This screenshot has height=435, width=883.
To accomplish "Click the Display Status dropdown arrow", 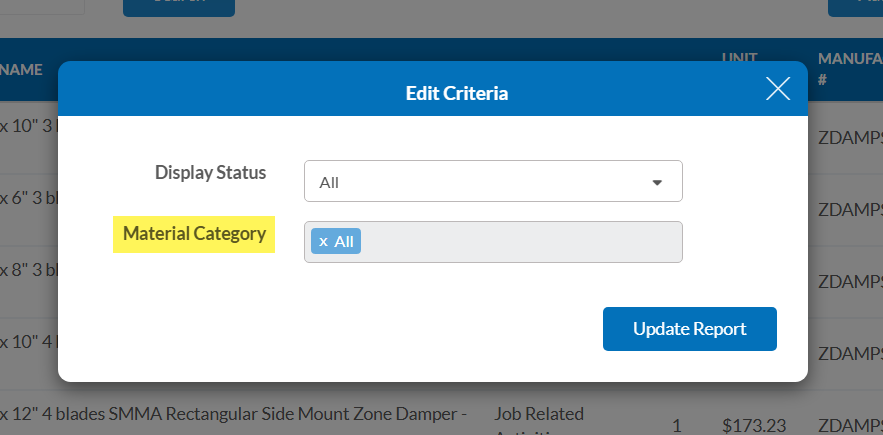I will click(657, 183).
